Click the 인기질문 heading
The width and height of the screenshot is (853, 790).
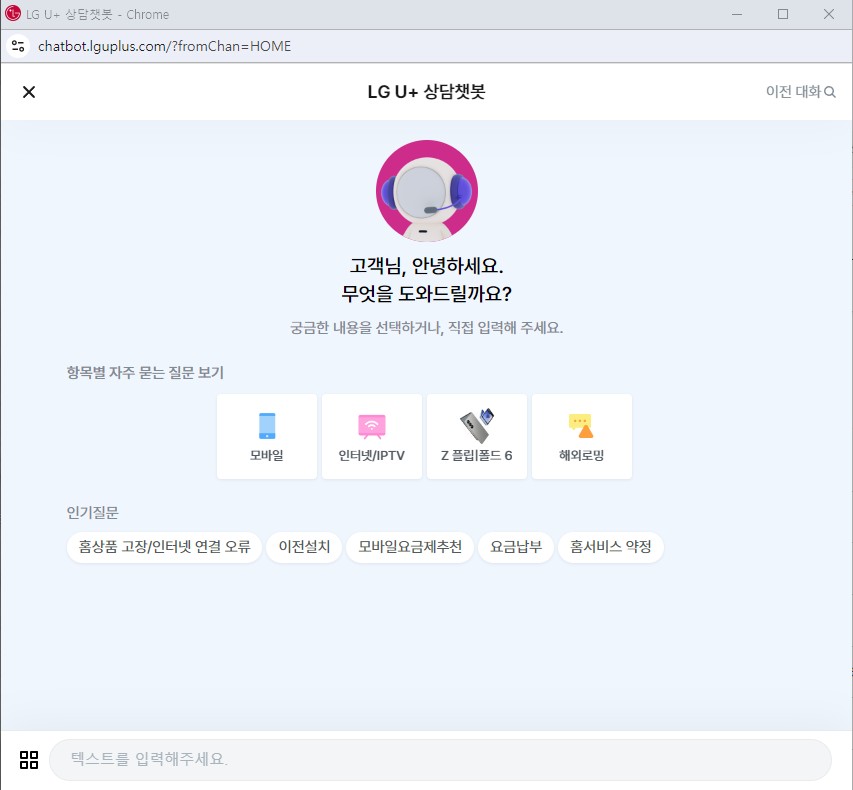point(92,513)
